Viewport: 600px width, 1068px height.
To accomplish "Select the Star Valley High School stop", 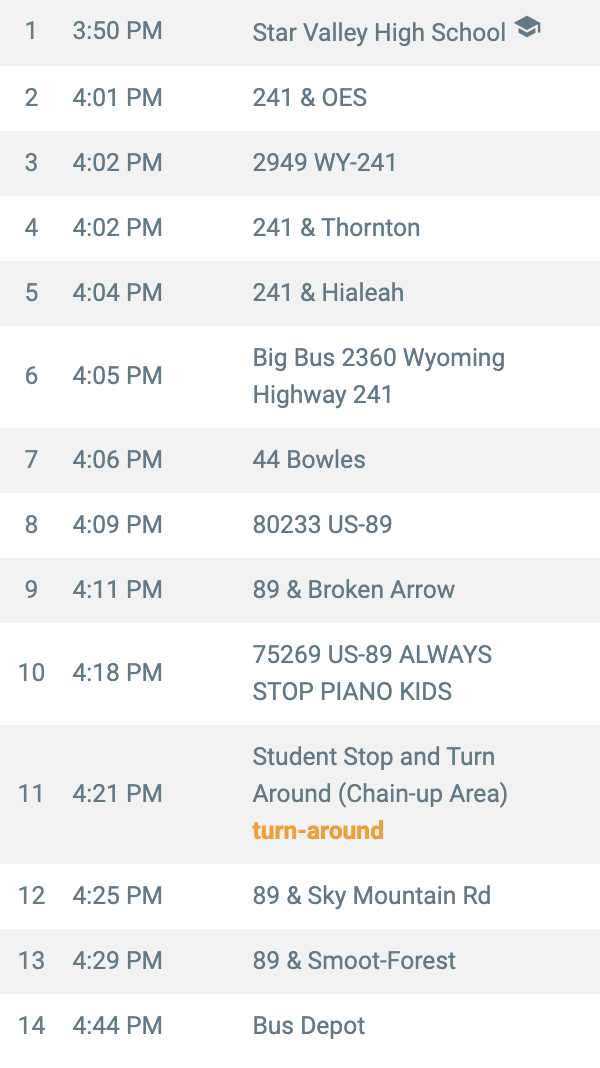I will tap(379, 33).
